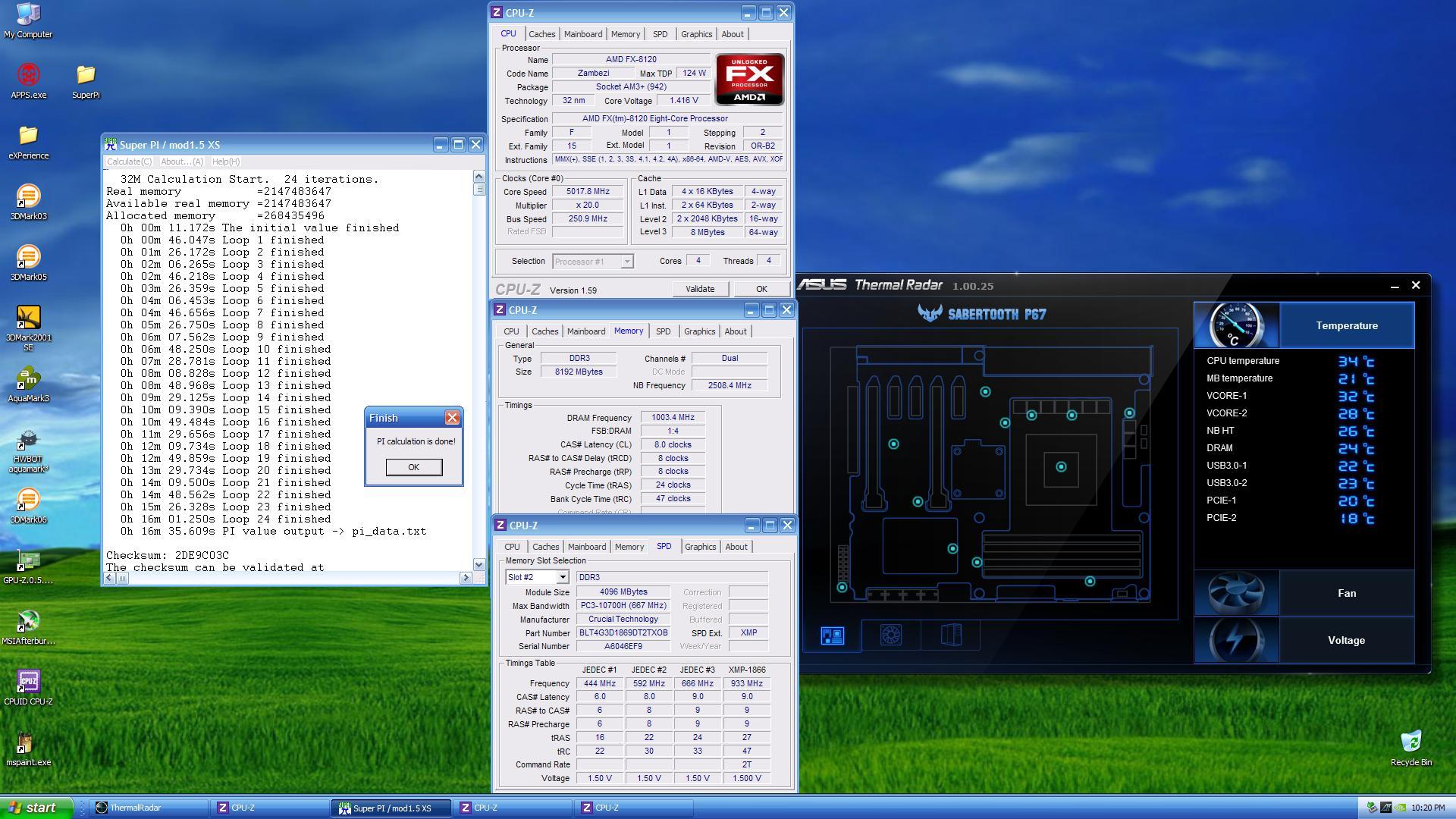Open the SuperPi folder icon
The height and width of the screenshot is (819, 1456).
coord(86,81)
